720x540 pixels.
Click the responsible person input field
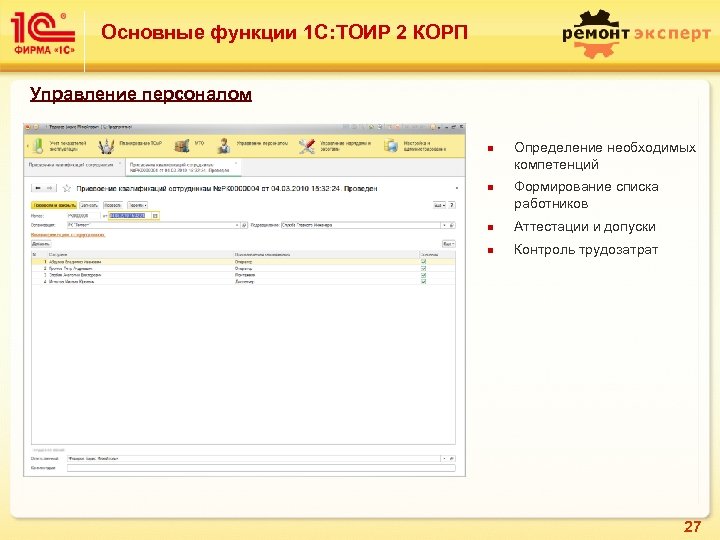click(254, 458)
